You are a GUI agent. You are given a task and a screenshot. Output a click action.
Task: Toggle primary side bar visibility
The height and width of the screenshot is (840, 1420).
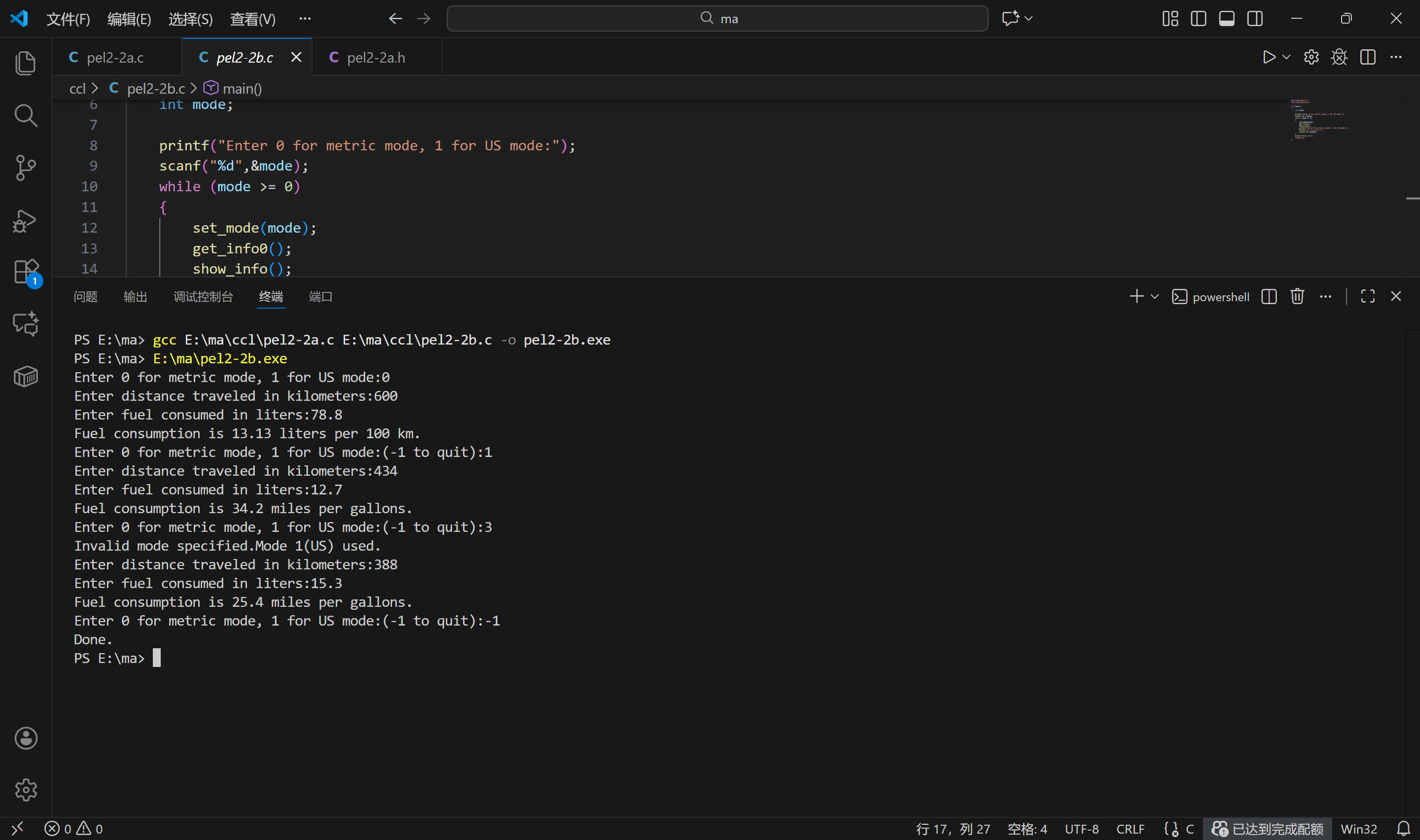coord(1198,19)
